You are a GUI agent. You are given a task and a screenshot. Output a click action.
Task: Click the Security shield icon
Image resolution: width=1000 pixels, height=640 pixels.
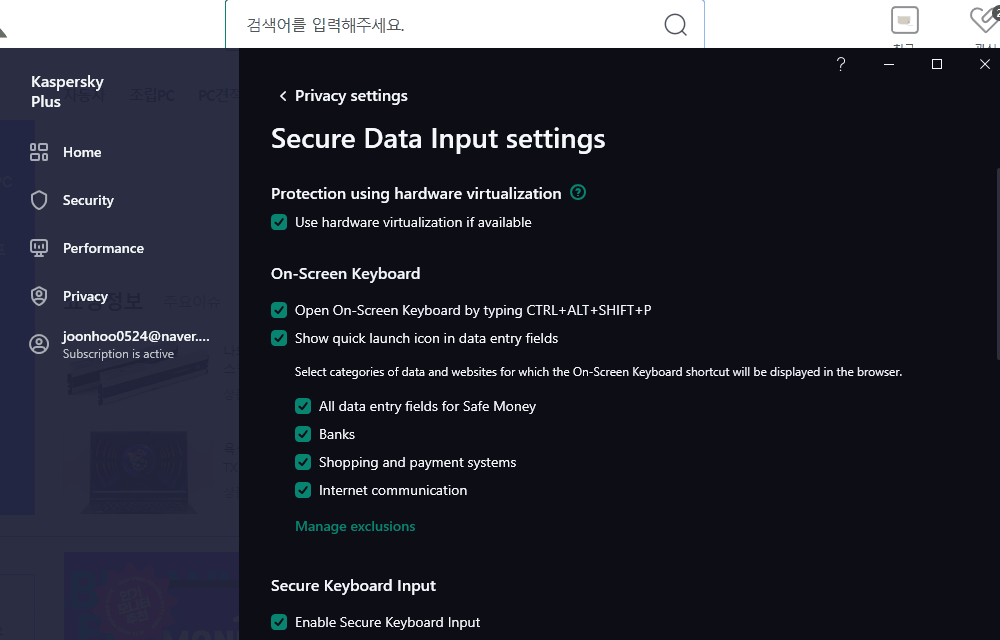(x=39, y=200)
